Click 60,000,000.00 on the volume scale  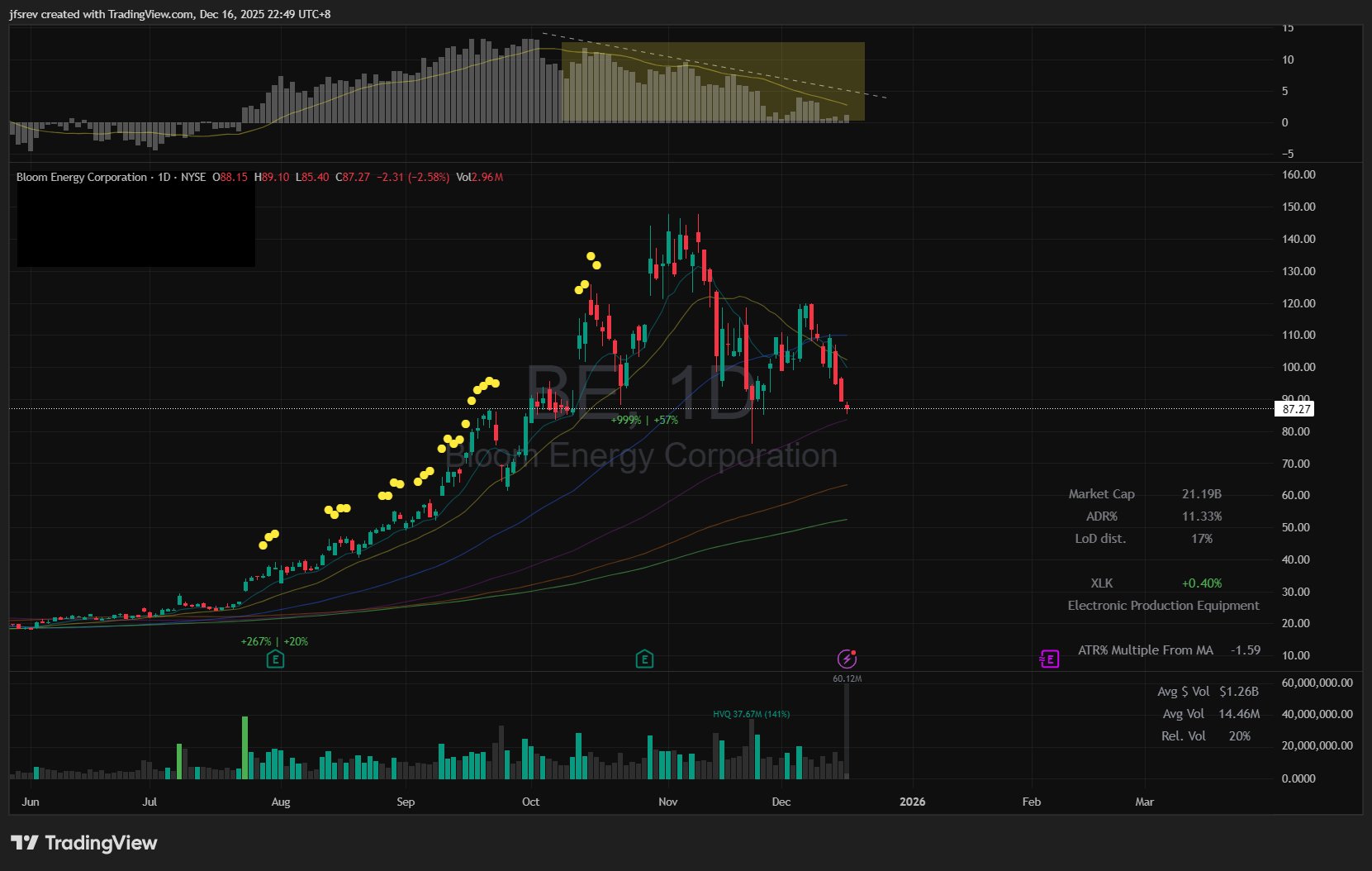(1317, 683)
